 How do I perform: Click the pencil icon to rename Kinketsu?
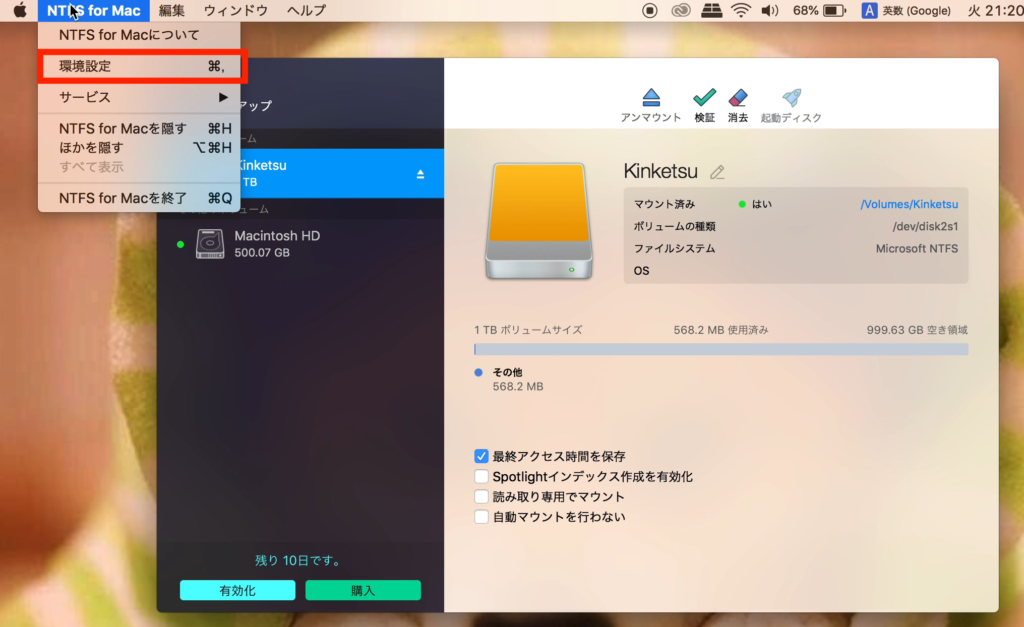(717, 172)
